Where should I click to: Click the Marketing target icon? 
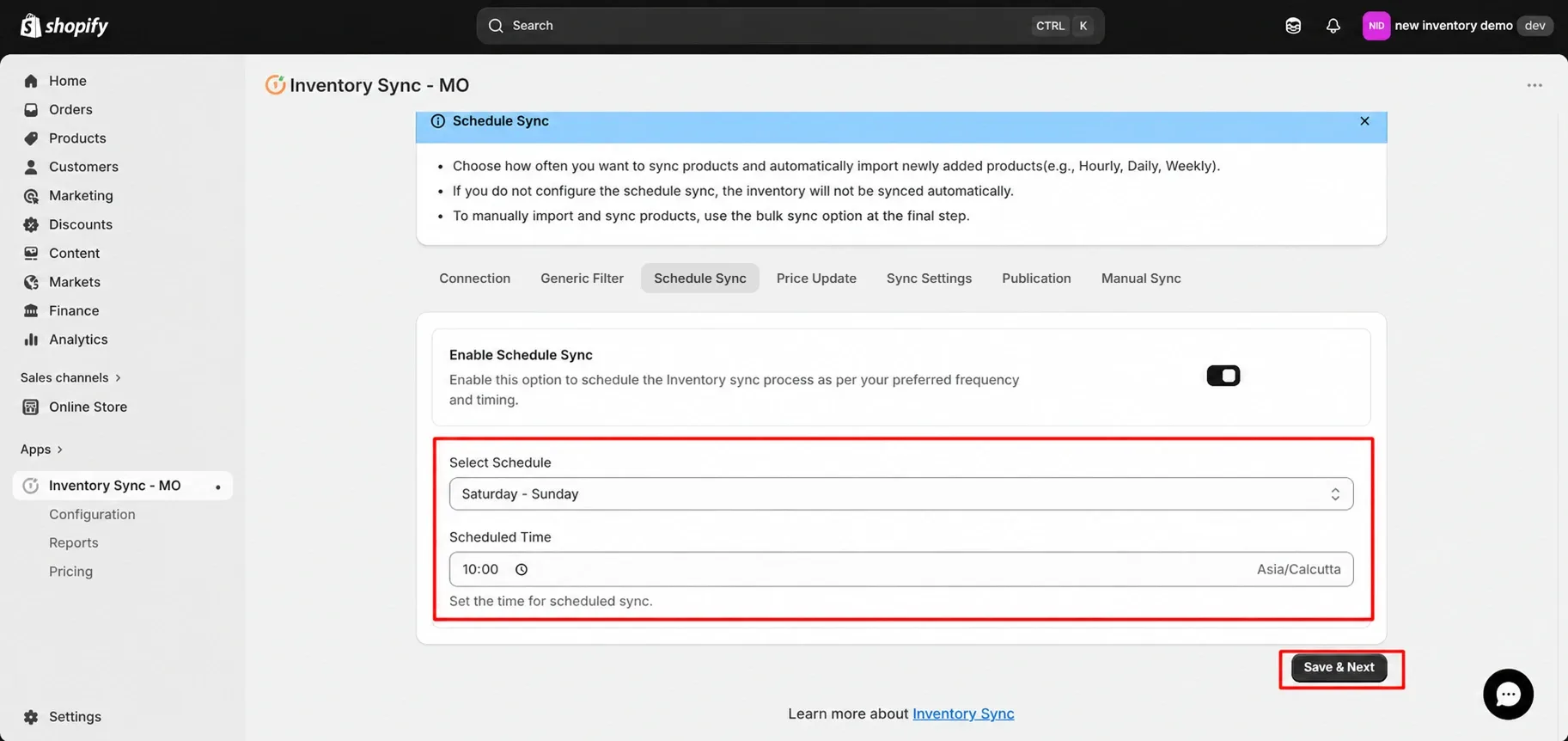(x=31, y=196)
